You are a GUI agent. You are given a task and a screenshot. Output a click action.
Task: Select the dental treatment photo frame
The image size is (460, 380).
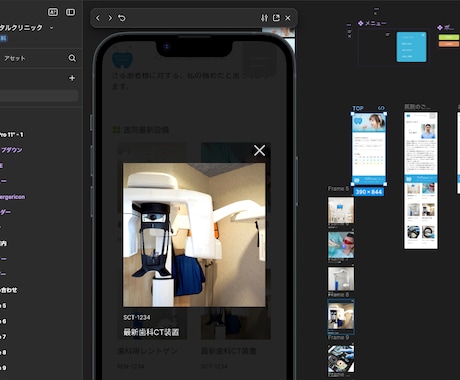click(341, 245)
